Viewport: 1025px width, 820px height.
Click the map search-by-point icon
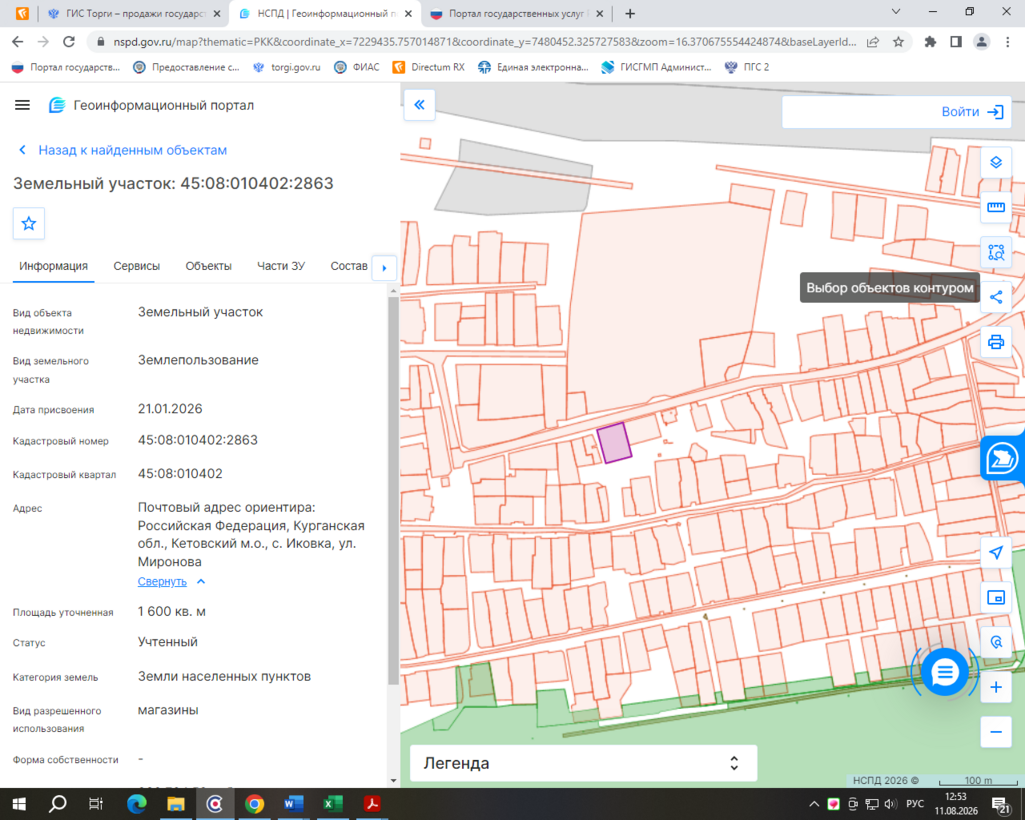point(996,642)
